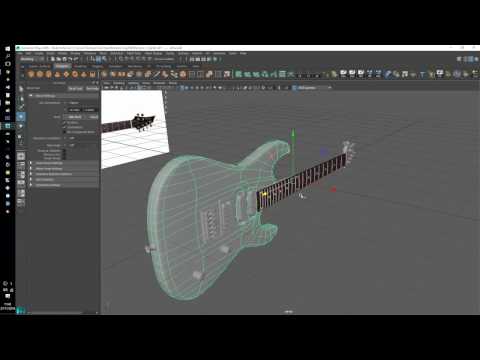480x360 pixels.
Task: Enable the Preserve UVs checkbox
Action: coord(64,155)
